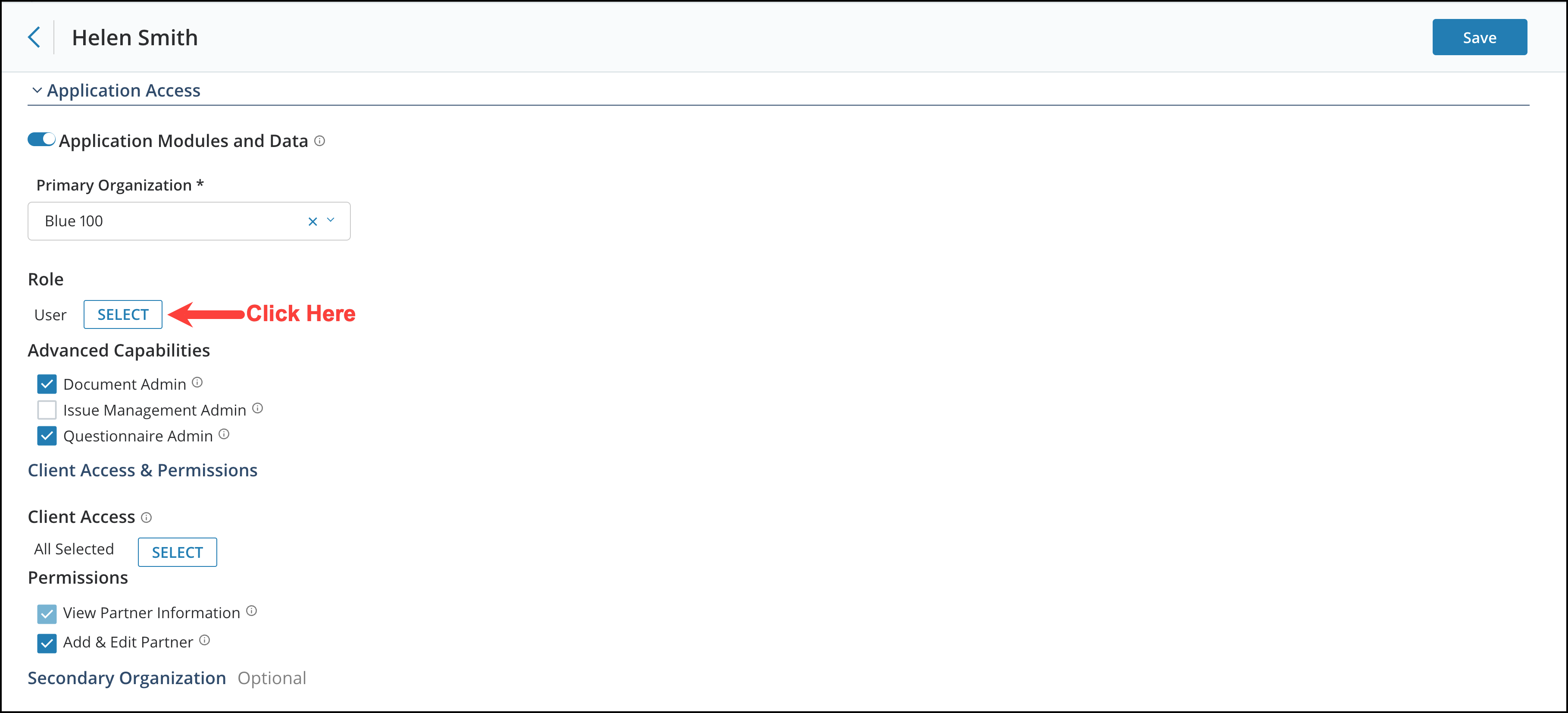Click SELECT button for Client Access
This screenshot has height=713, width=1568.
[177, 552]
